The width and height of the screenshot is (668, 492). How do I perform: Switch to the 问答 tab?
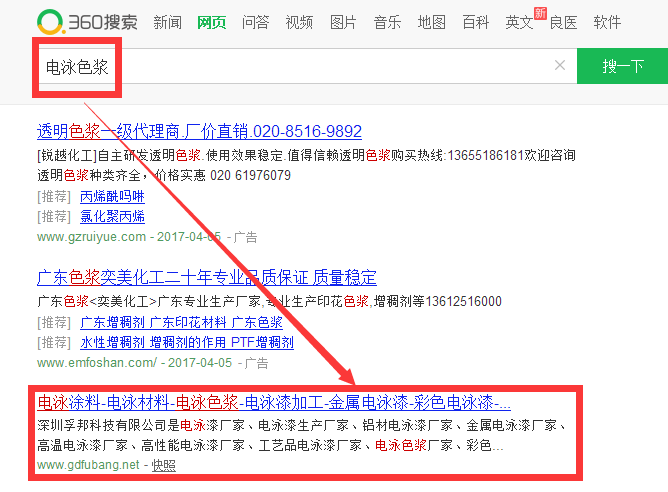click(255, 23)
